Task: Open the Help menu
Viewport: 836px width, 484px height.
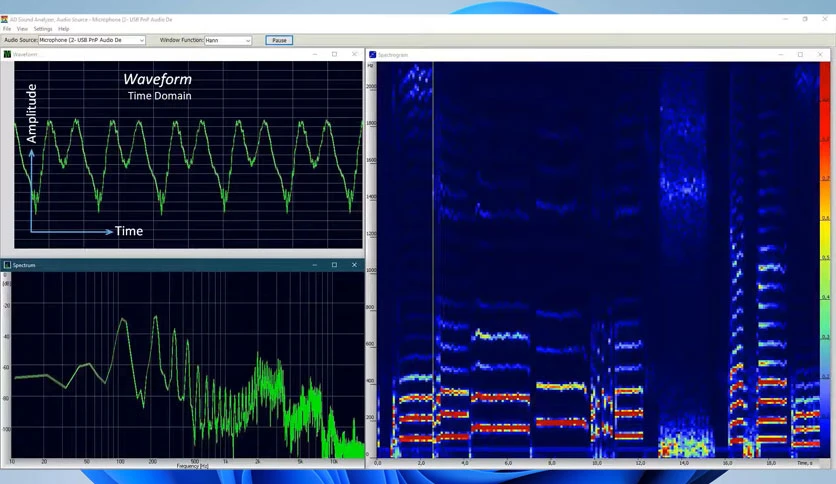Action: click(63, 29)
